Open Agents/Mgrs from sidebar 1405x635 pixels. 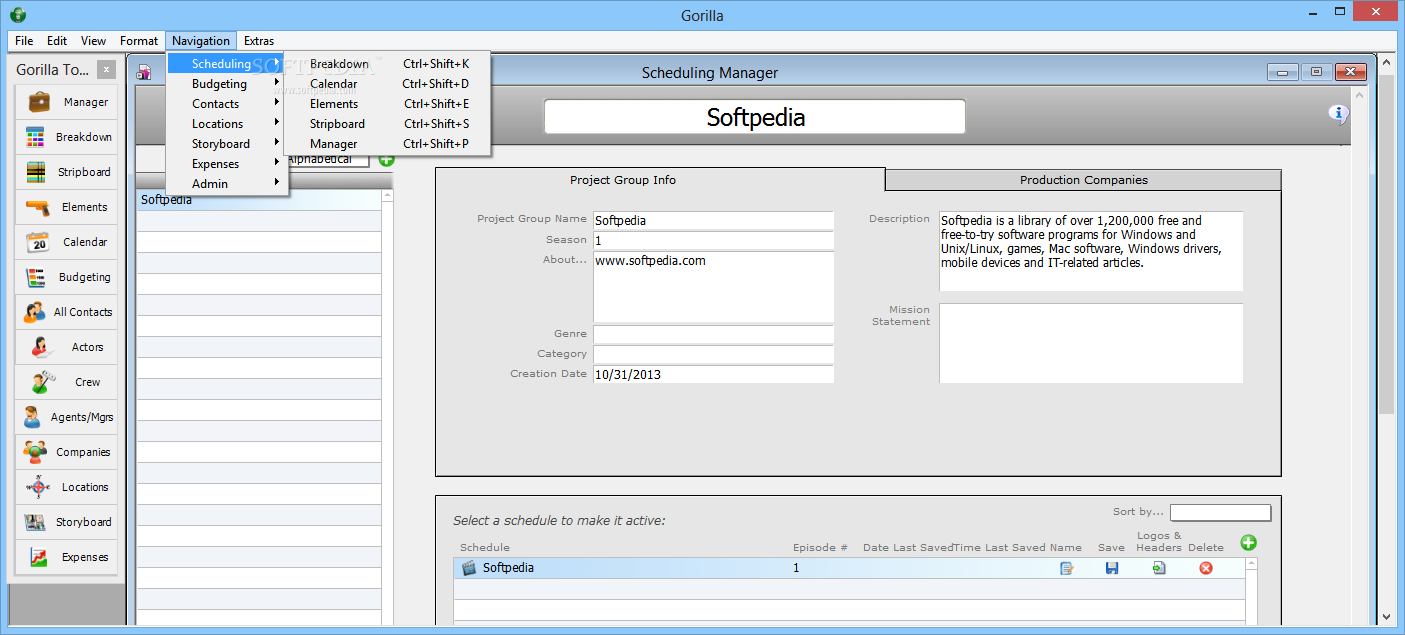(x=66, y=417)
